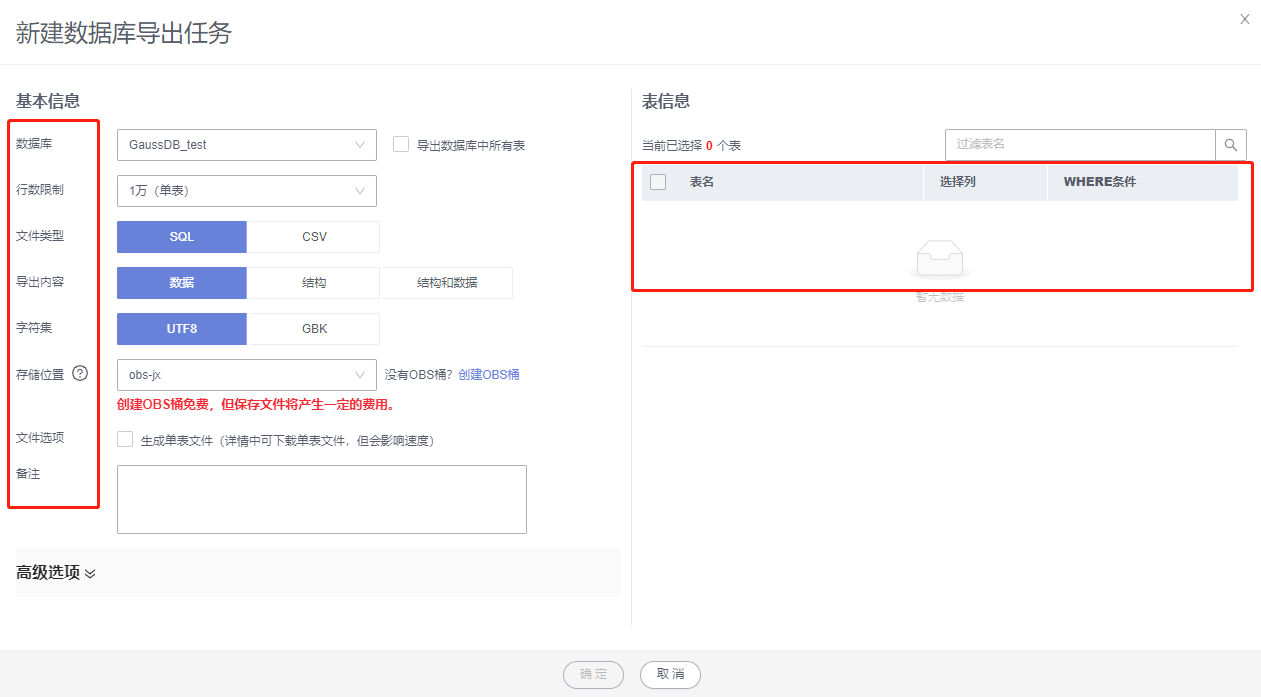This screenshot has height=697, width=1261.
Task: Pick UTF8 character set
Action: 182,329
